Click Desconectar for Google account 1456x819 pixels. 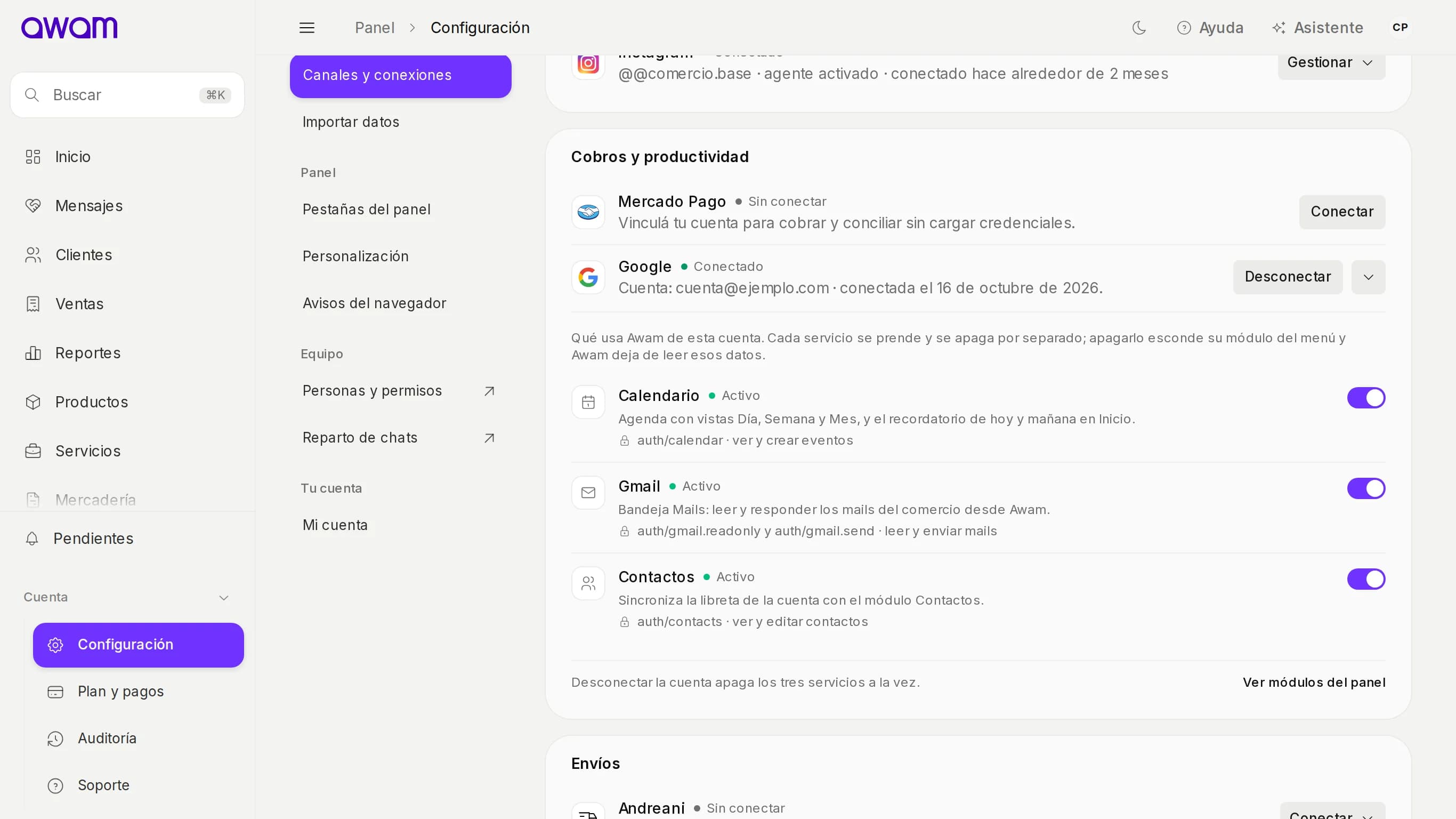click(x=1288, y=277)
